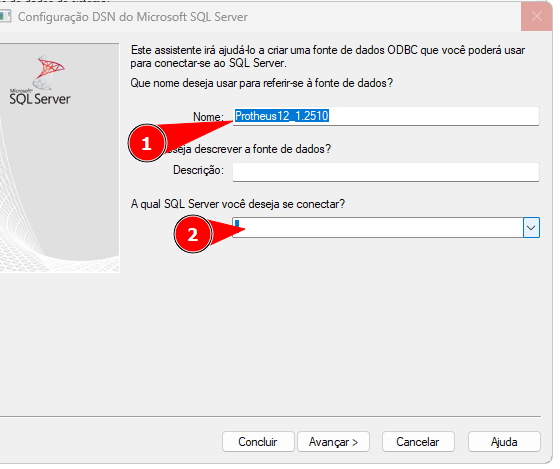Click the Cancelar button
The width and height of the screenshot is (560, 469).
click(x=418, y=442)
